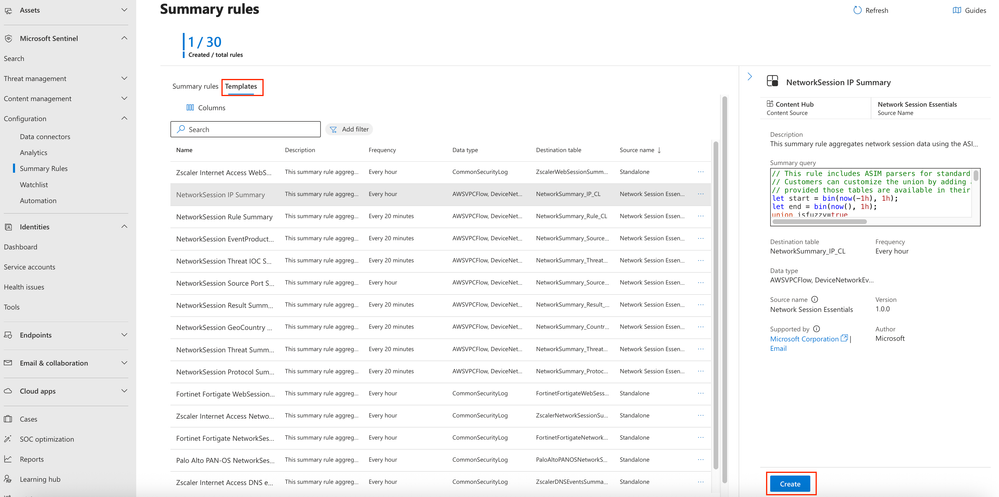The image size is (999, 497).
Task: Expand Content management chevron
Action: tap(124, 99)
